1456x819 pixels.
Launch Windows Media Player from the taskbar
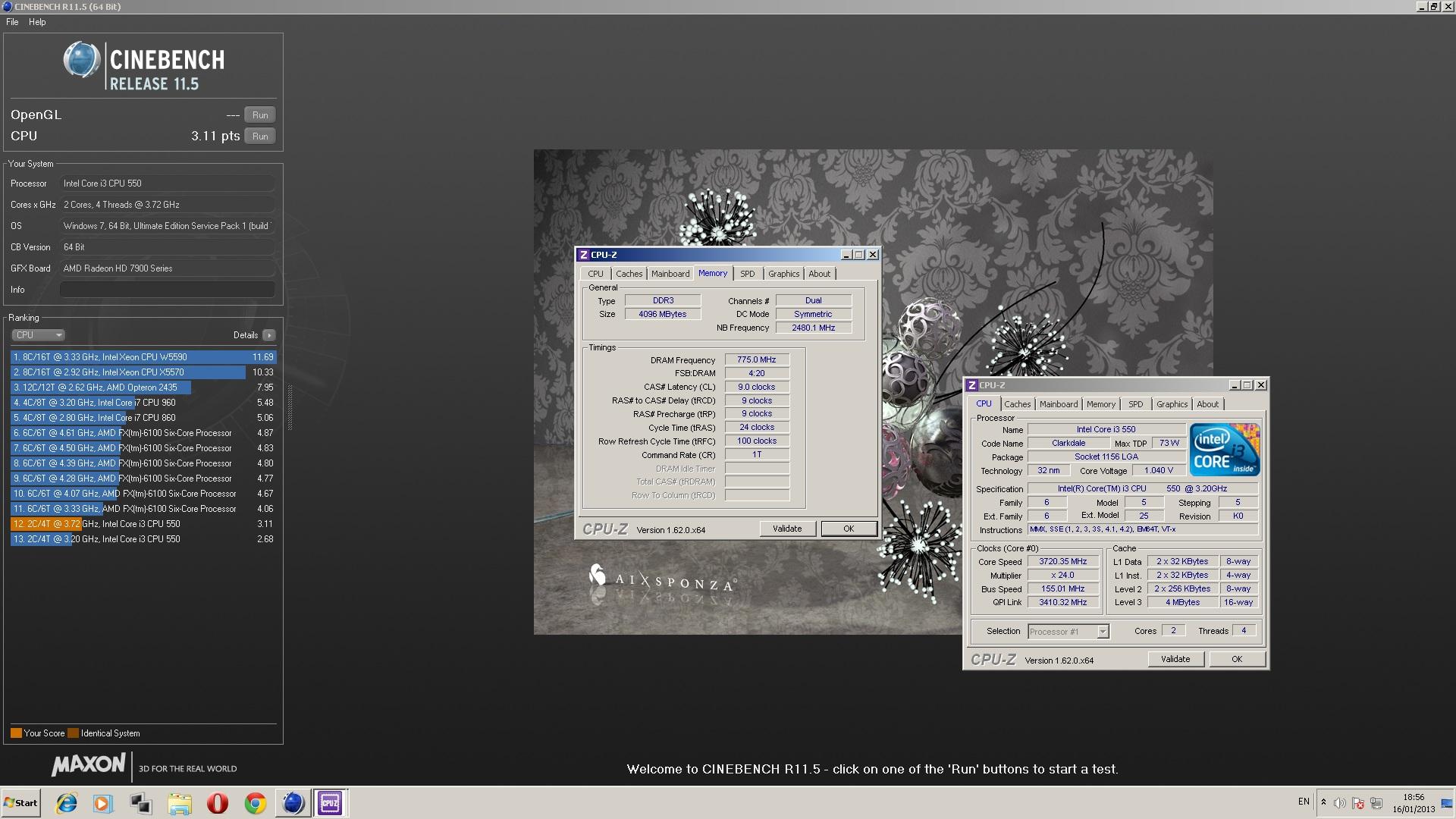click(103, 803)
